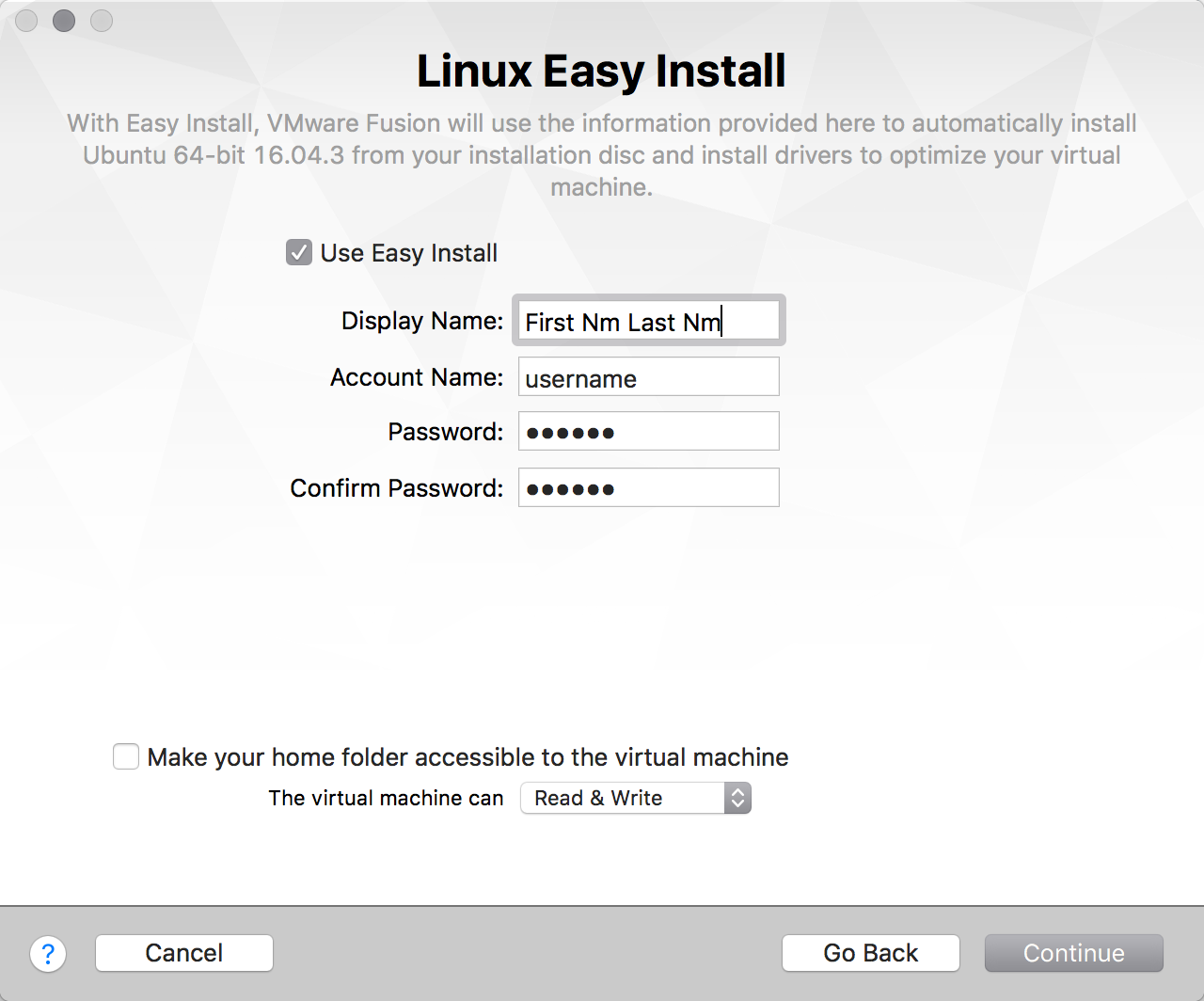1204x1001 pixels.
Task: Click the Easy Install description paragraph
Action: (x=602, y=155)
